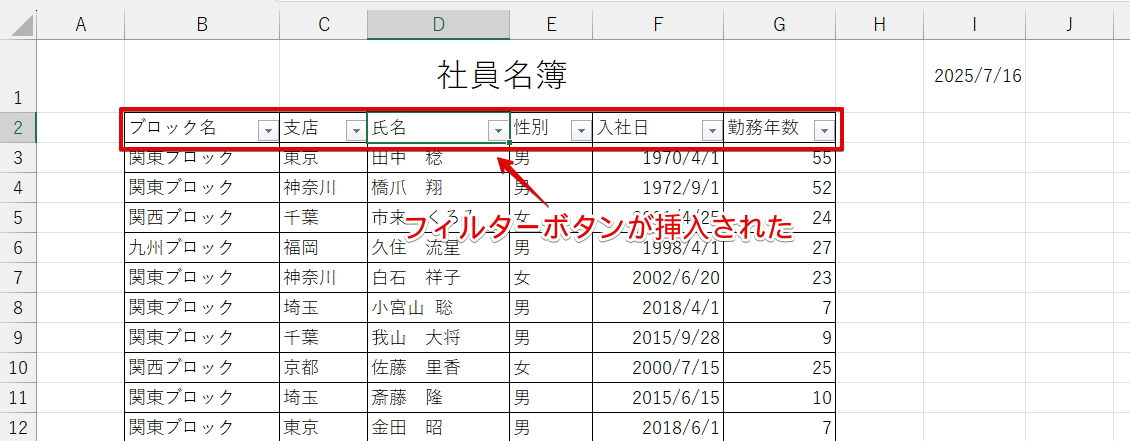Select row 4 header
This screenshot has width=1130, height=441.
pos(18,187)
